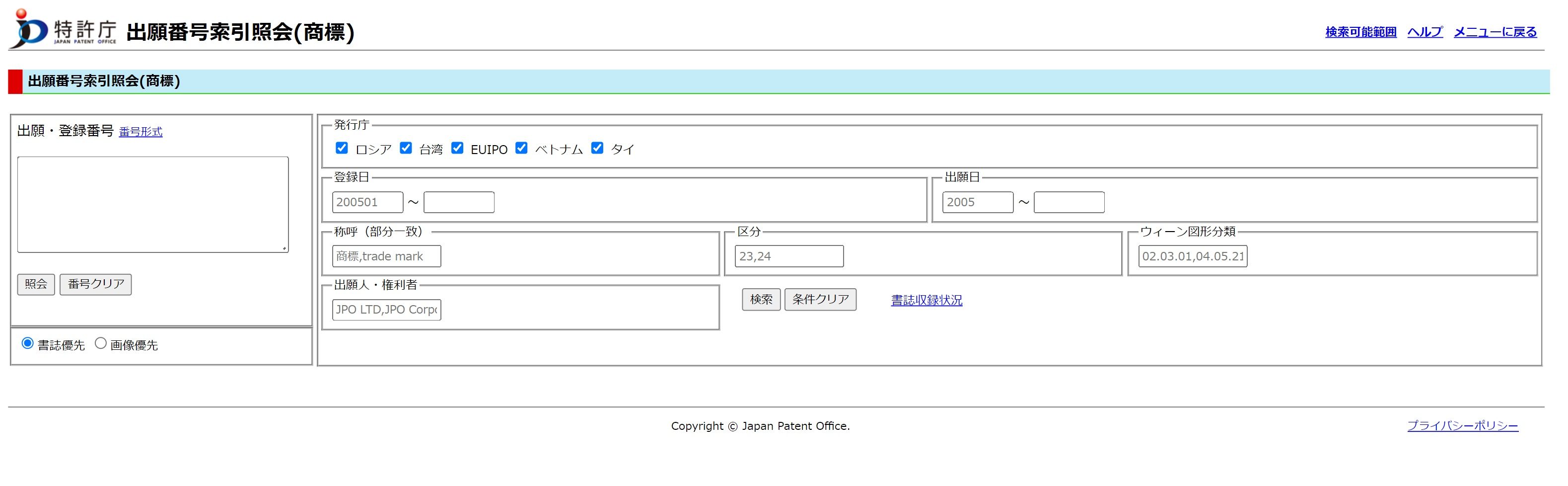This screenshot has height=486, width=1568.
Task: Click the 出願日 start date field
Action: [978, 202]
